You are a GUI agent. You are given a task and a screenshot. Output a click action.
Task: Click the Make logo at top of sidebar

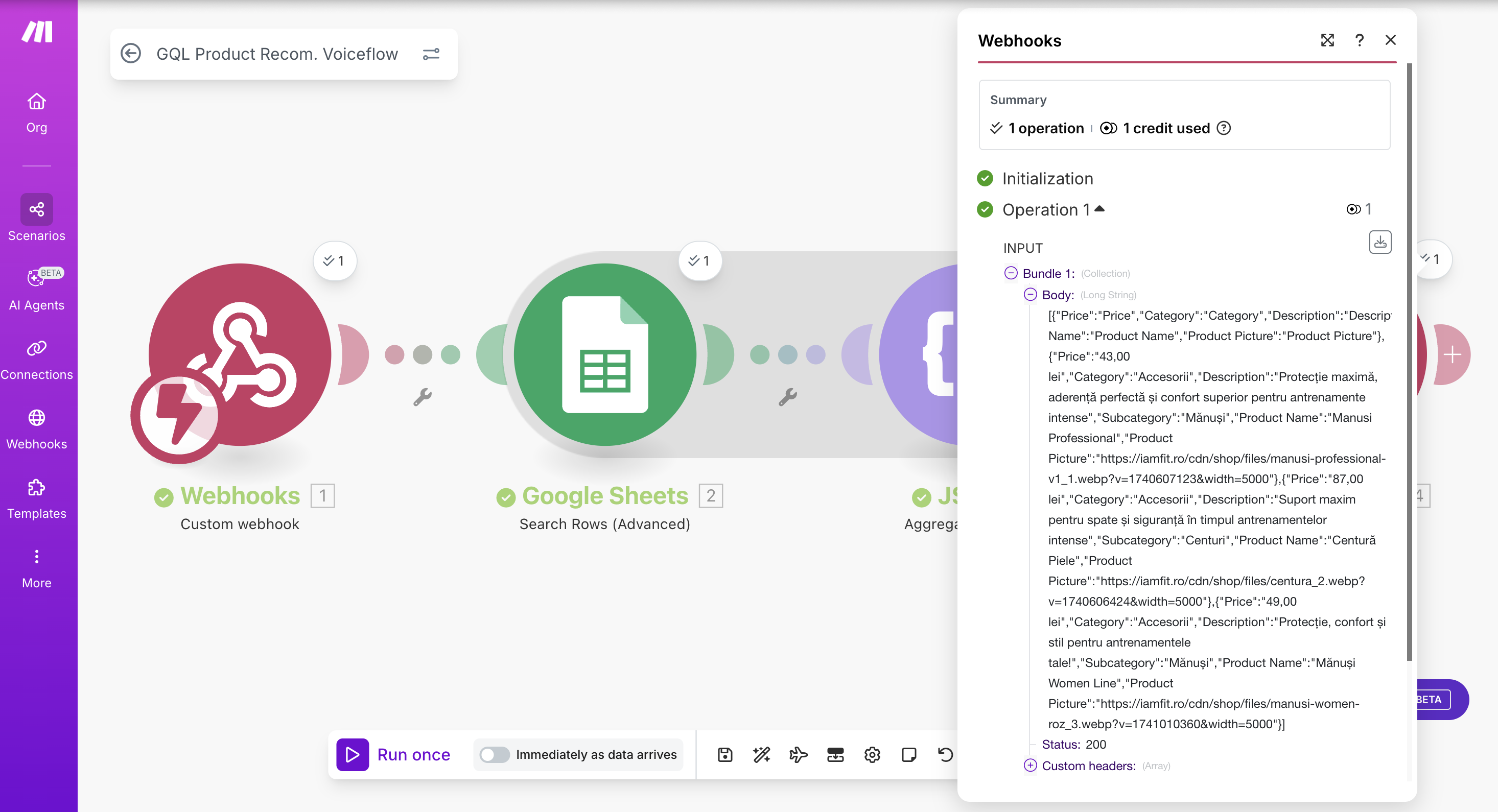coord(37,31)
